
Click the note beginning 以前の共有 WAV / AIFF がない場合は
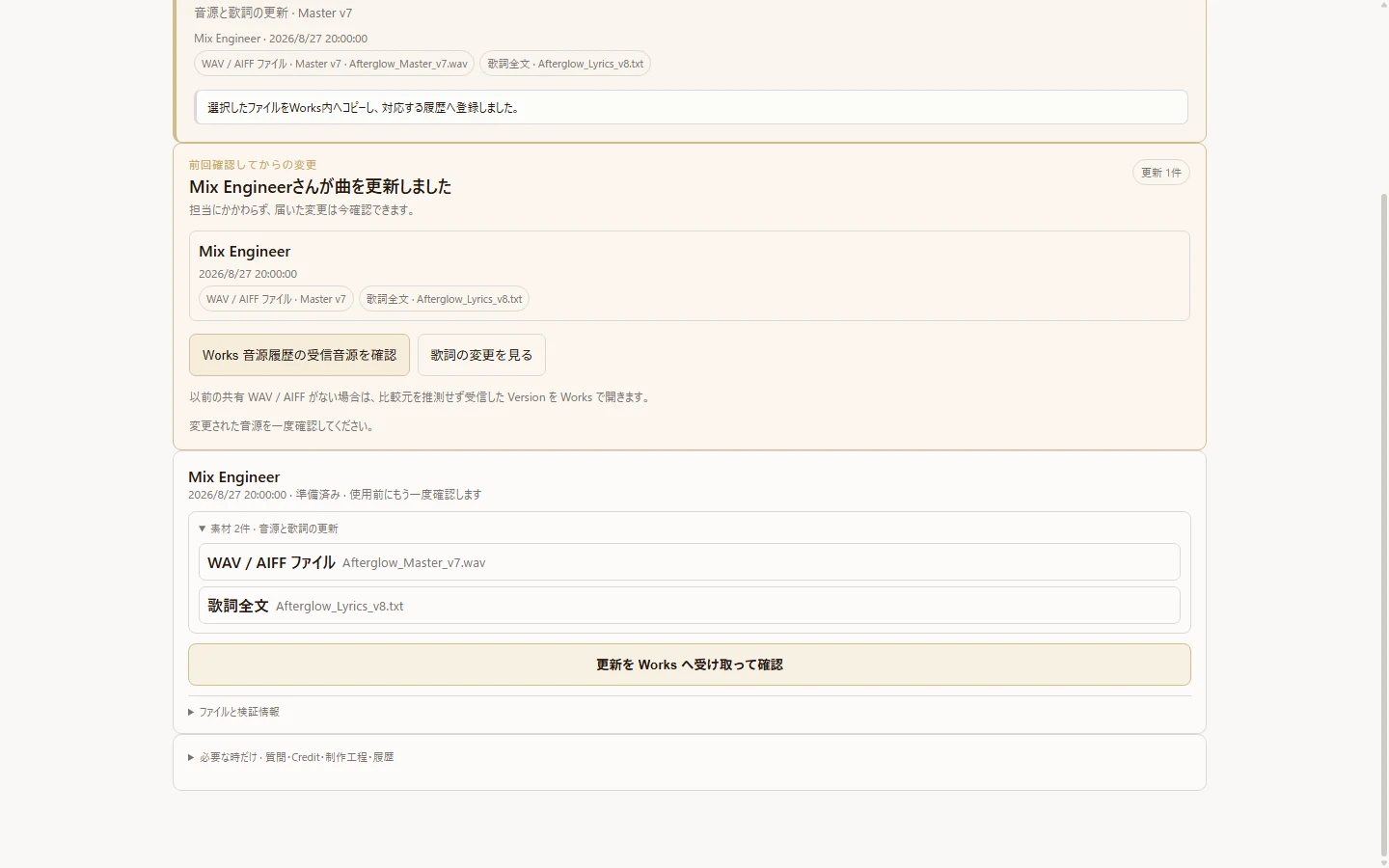pyautogui.click(x=421, y=397)
